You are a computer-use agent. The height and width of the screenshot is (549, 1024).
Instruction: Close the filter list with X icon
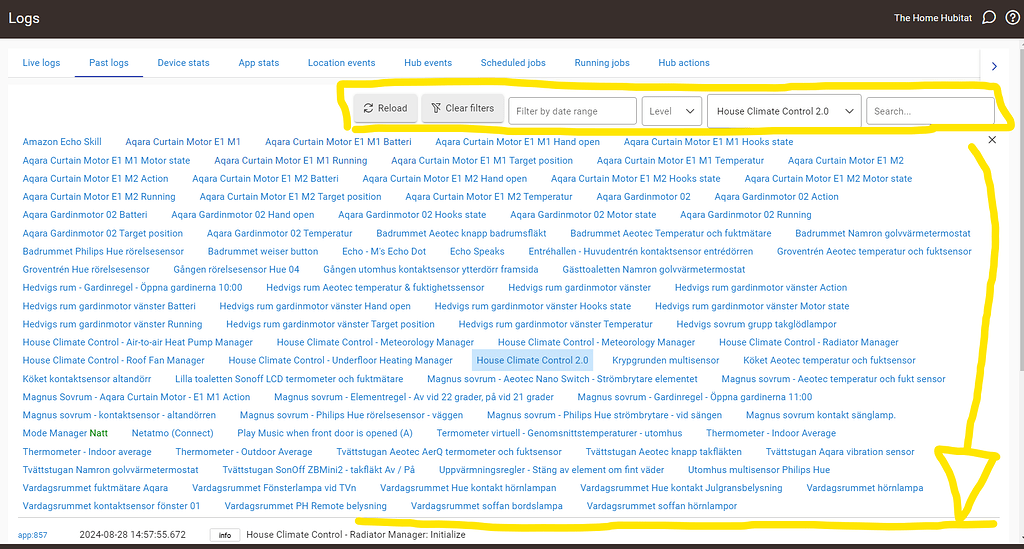click(x=992, y=140)
